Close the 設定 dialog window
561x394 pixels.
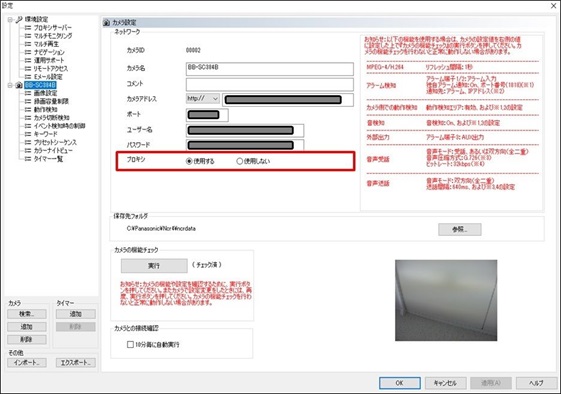point(553,6)
